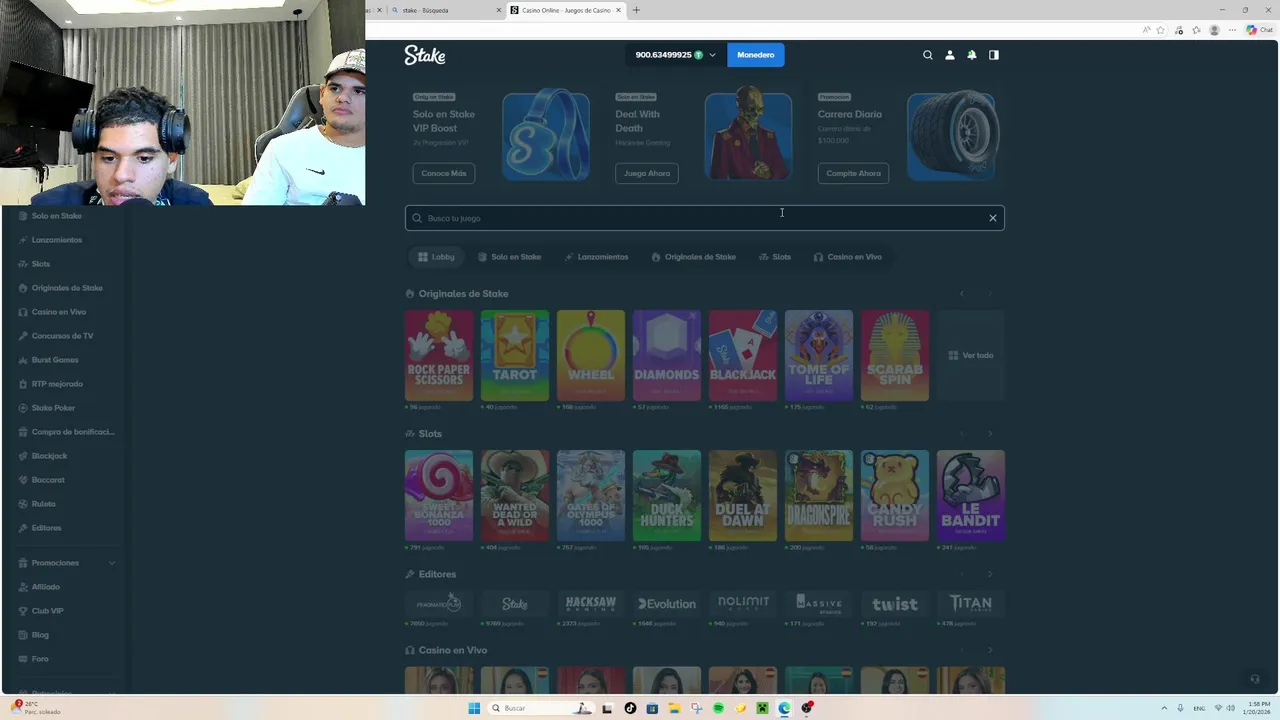
Task: Open a new browser tab
Action: coord(636,10)
